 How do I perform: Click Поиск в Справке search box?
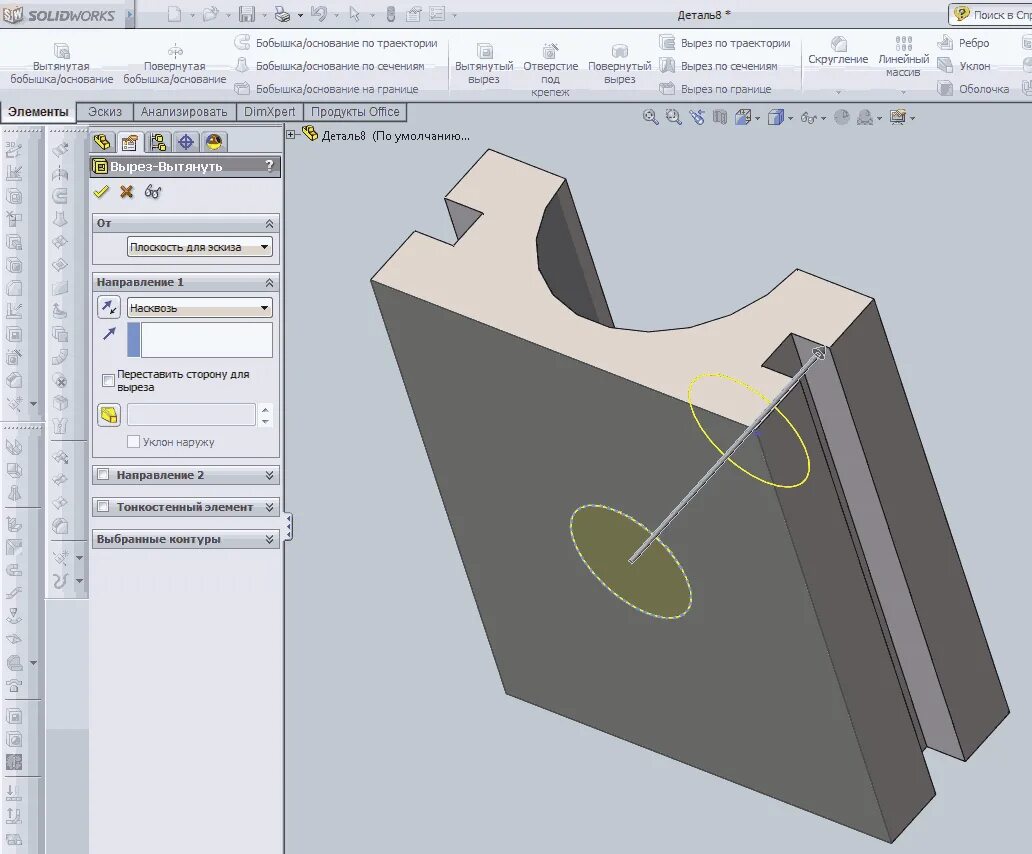991,14
